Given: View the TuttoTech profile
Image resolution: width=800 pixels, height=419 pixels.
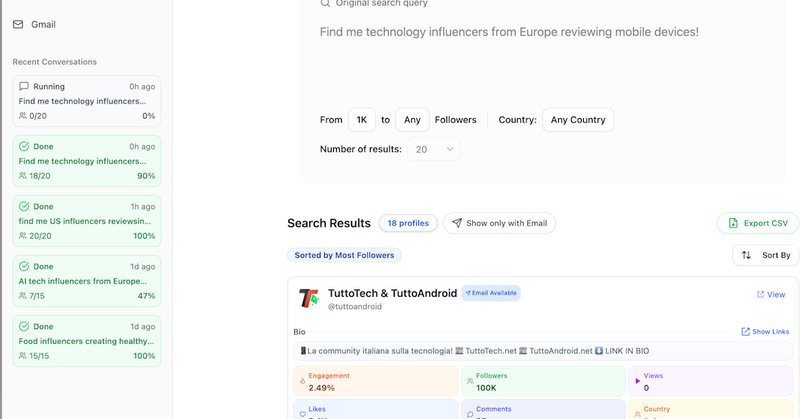Looking at the screenshot, I should 771,294.
